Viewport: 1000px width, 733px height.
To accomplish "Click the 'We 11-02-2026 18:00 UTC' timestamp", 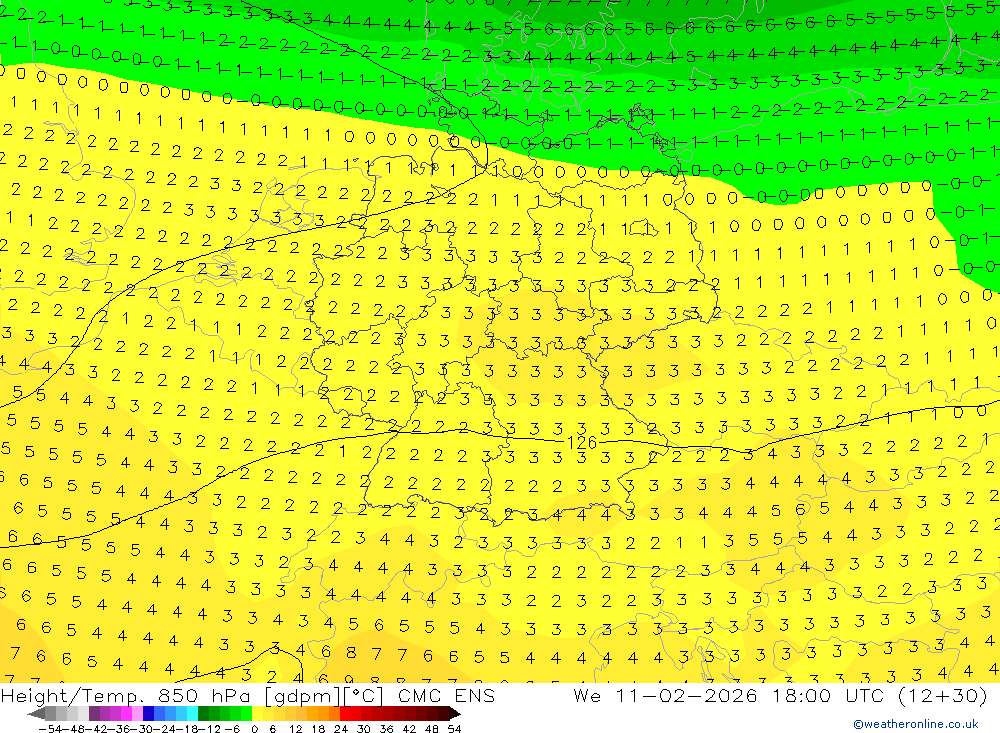I will tap(730, 695).
